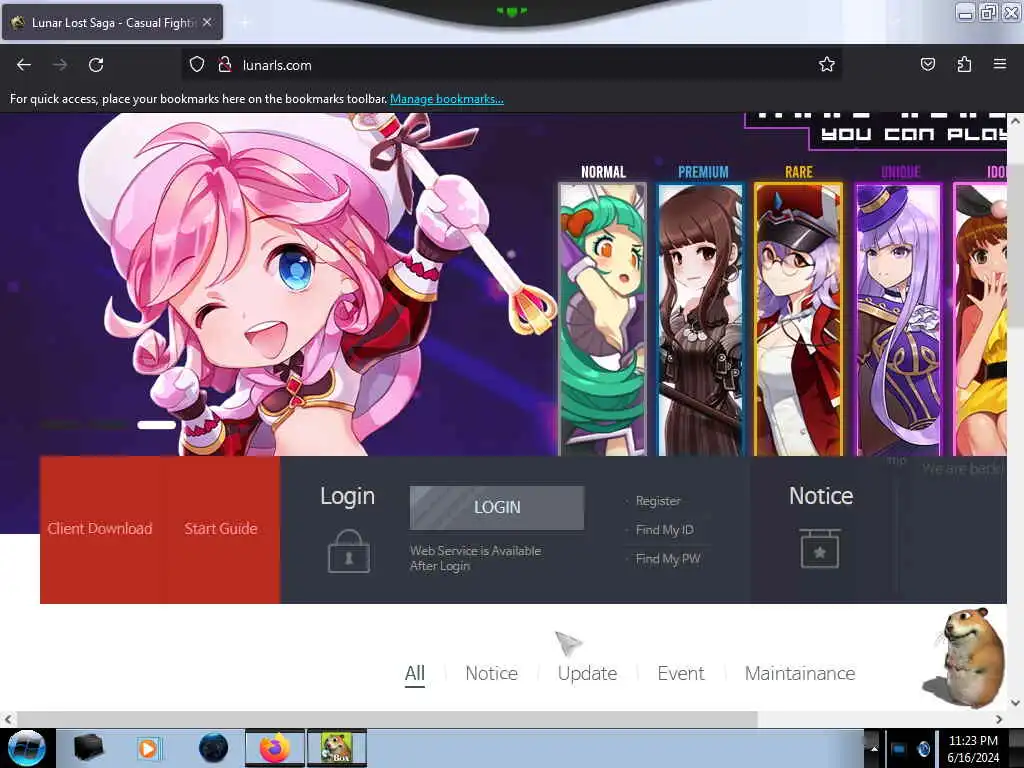The height and width of the screenshot is (768, 1024).
Task: Reload the lunarls.com page
Action: (96, 65)
